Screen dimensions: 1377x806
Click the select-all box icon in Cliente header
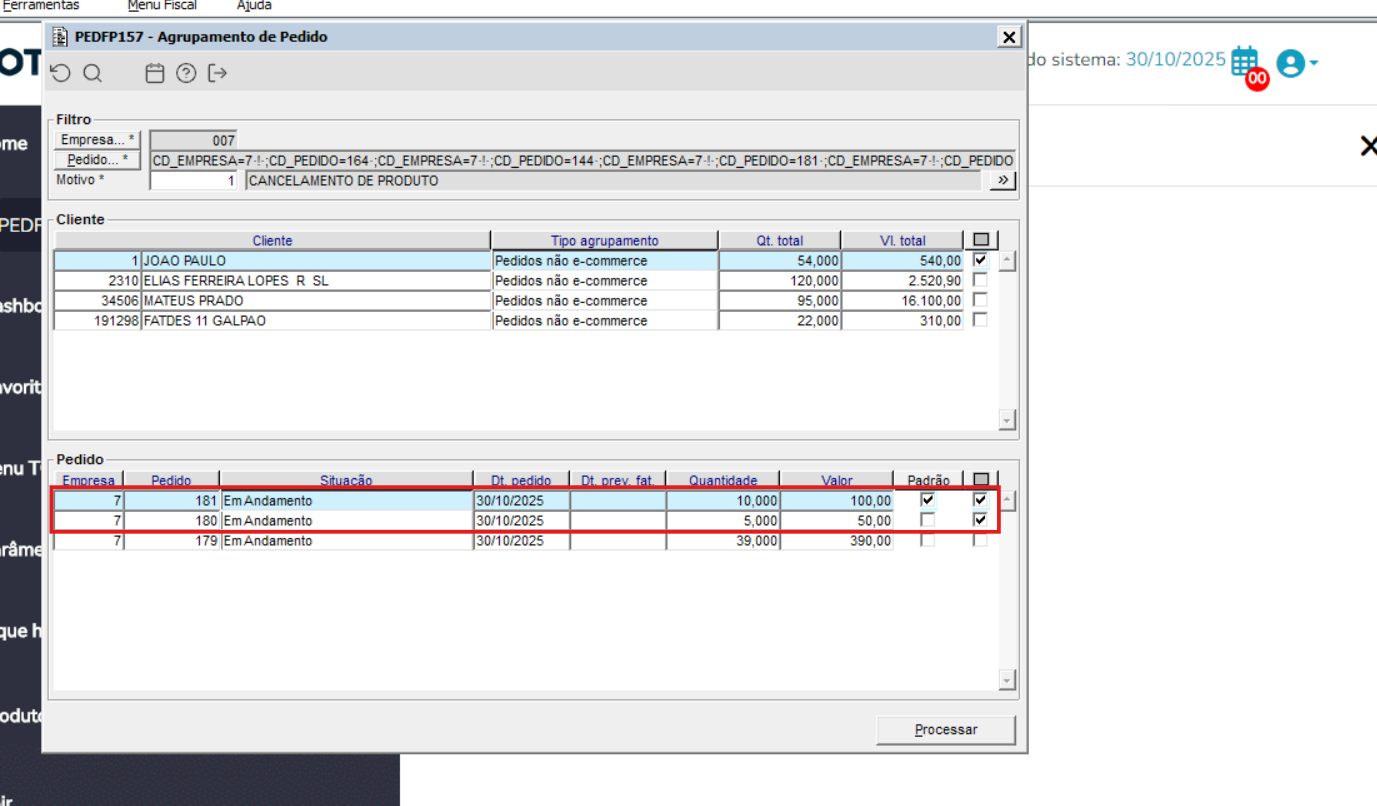[x=980, y=240]
